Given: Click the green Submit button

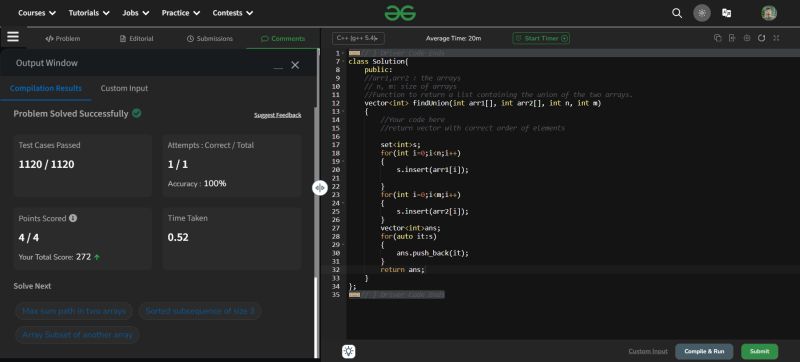Looking at the screenshot, I should pyautogui.click(x=759, y=351).
